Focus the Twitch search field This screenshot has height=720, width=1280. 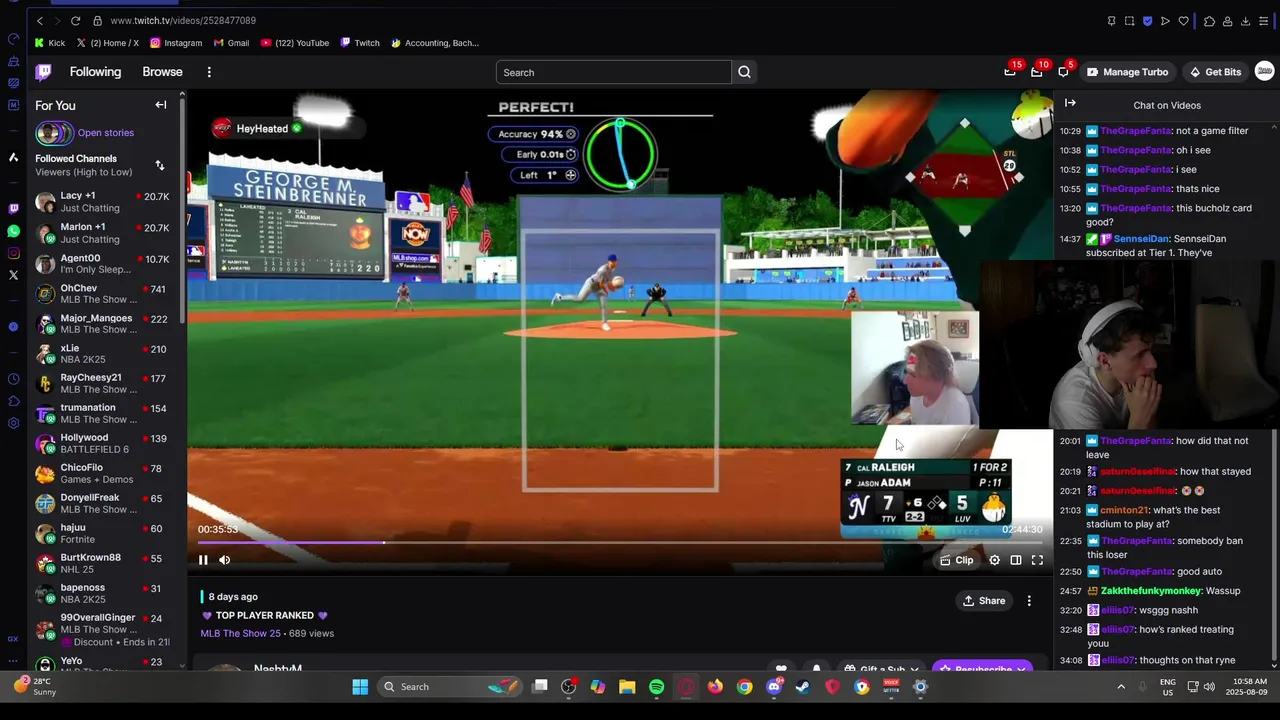tap(613, 72)
